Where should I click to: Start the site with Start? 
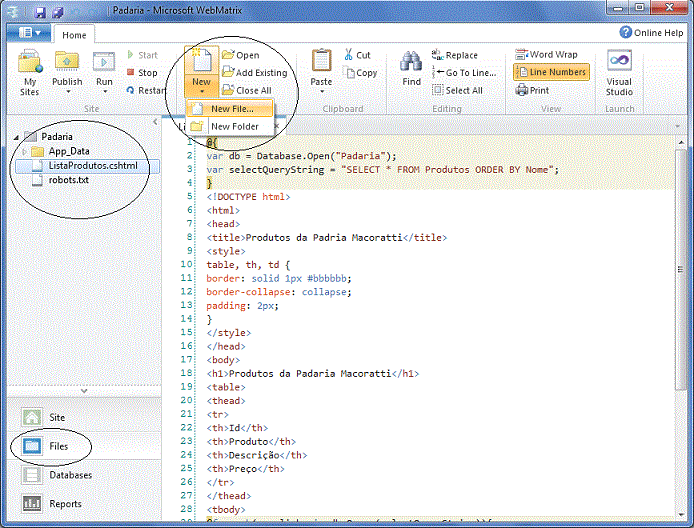tap(143, 55)
